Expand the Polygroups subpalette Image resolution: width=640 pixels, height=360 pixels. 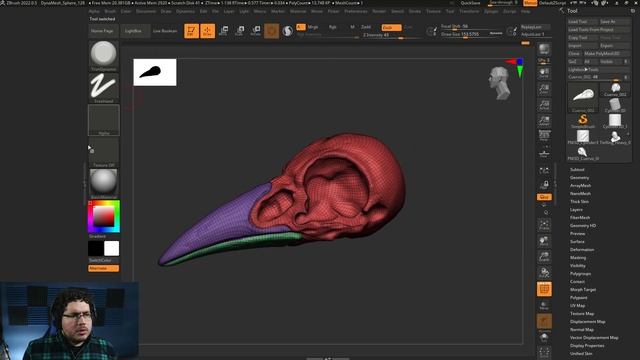click(x=580, y=273)
